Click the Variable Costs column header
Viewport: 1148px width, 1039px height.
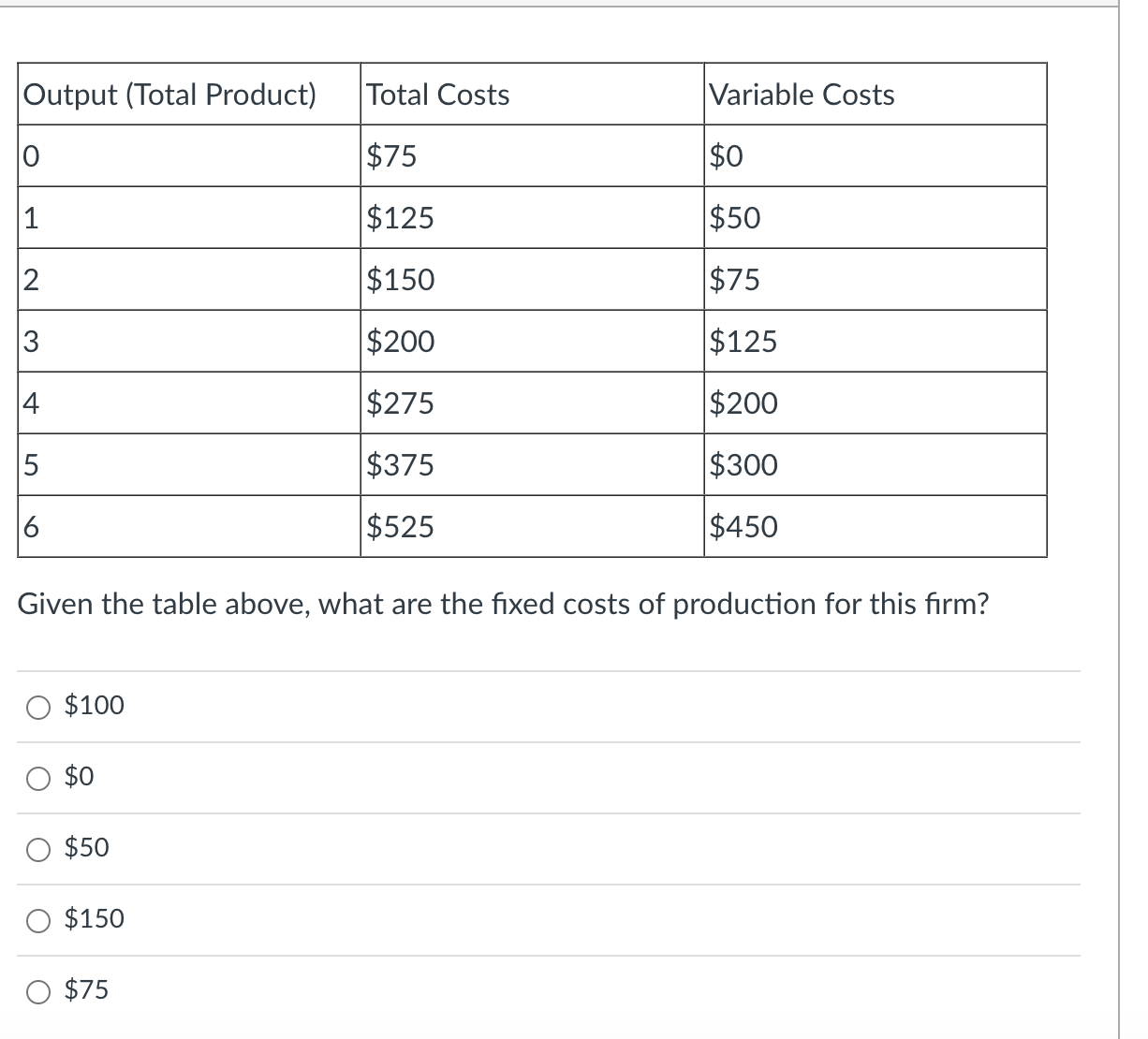point(802,94)
